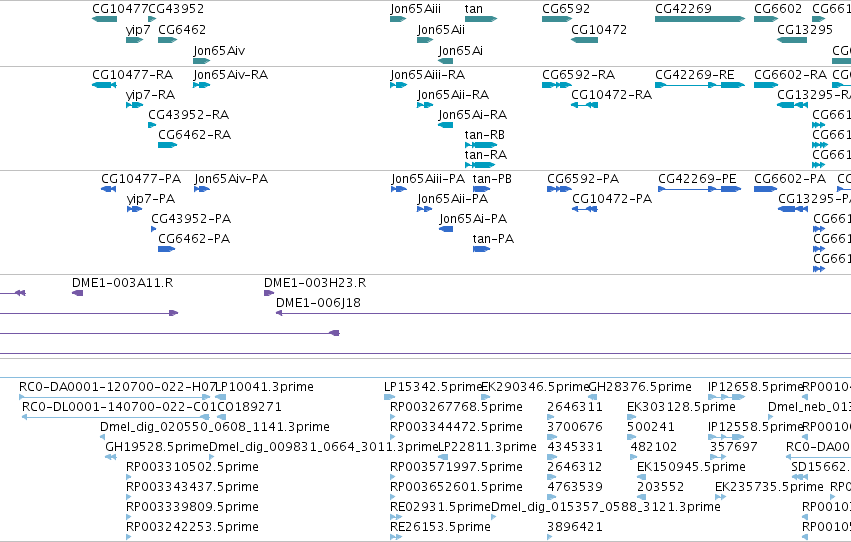The image size is (851, 542).
Task: Select the EK290346.5prime EST
Action: click(485, 397)
